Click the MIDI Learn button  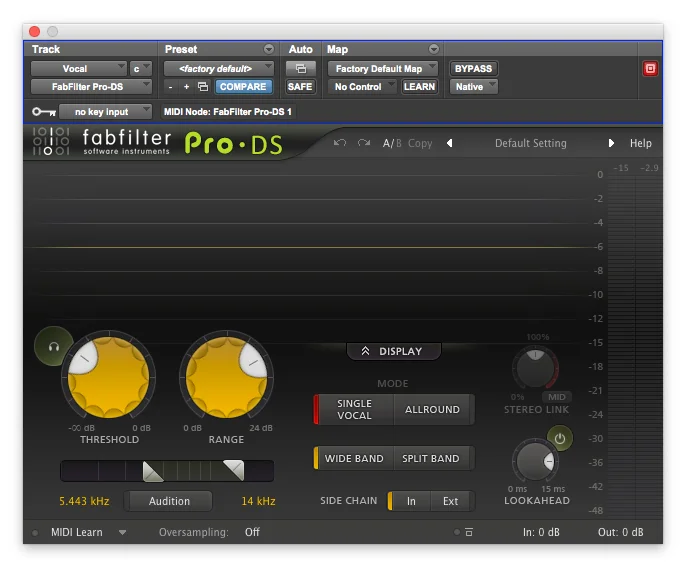click(77, 532)
